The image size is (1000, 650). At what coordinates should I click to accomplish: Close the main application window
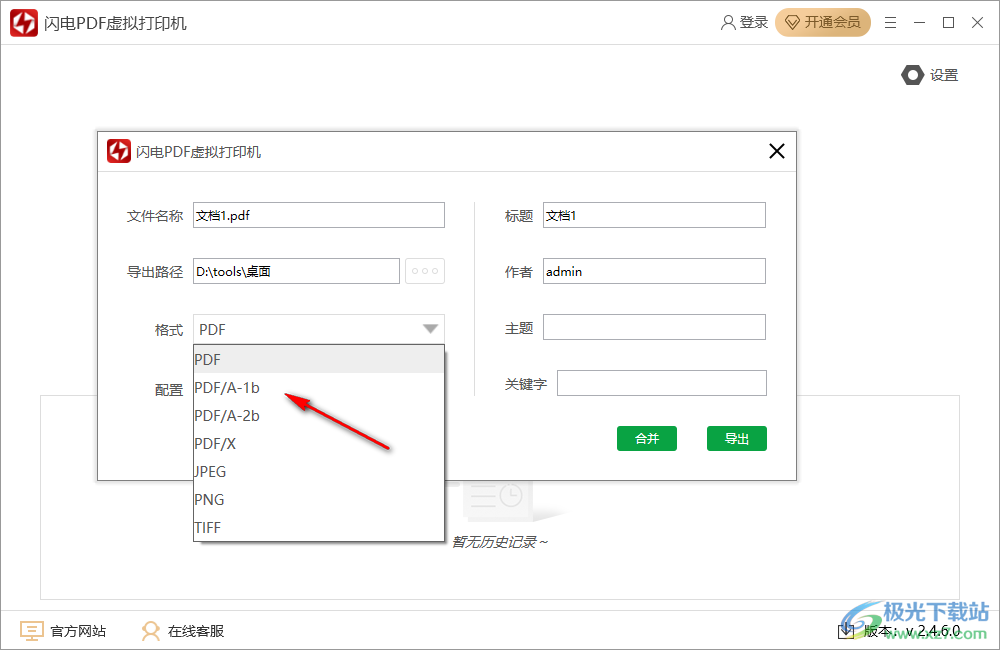tap(977, 23)
